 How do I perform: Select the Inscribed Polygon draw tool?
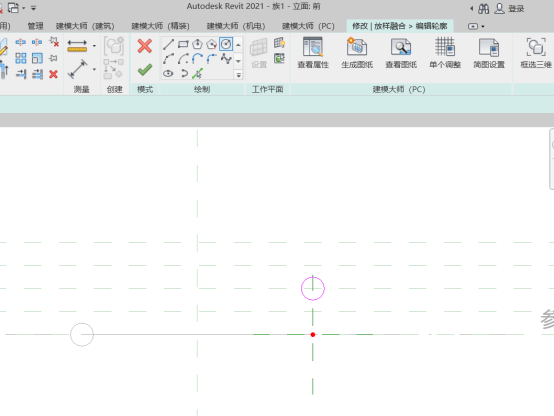[197, 44]
